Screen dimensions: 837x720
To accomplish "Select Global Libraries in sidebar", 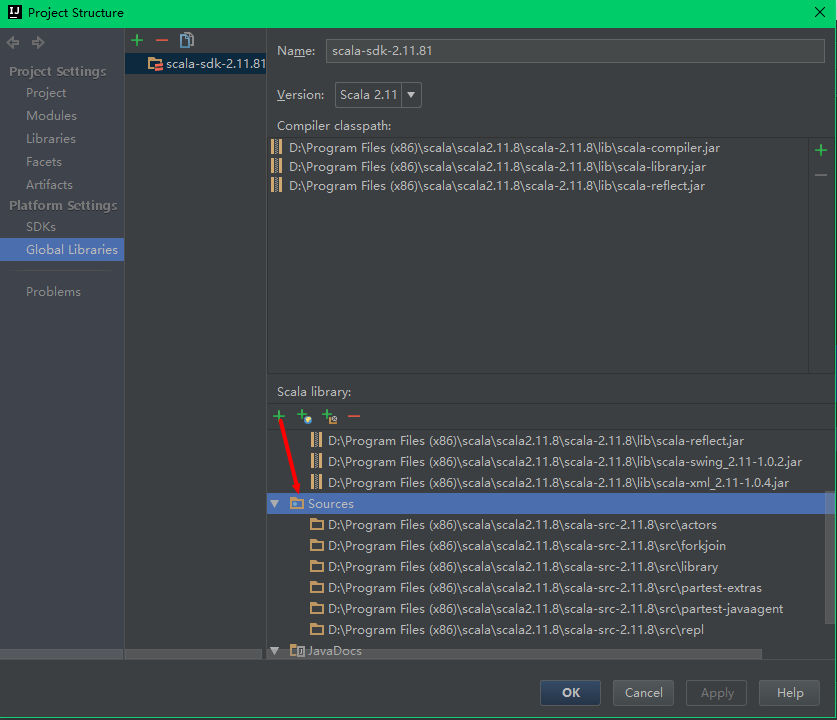I will pos(62,249).
